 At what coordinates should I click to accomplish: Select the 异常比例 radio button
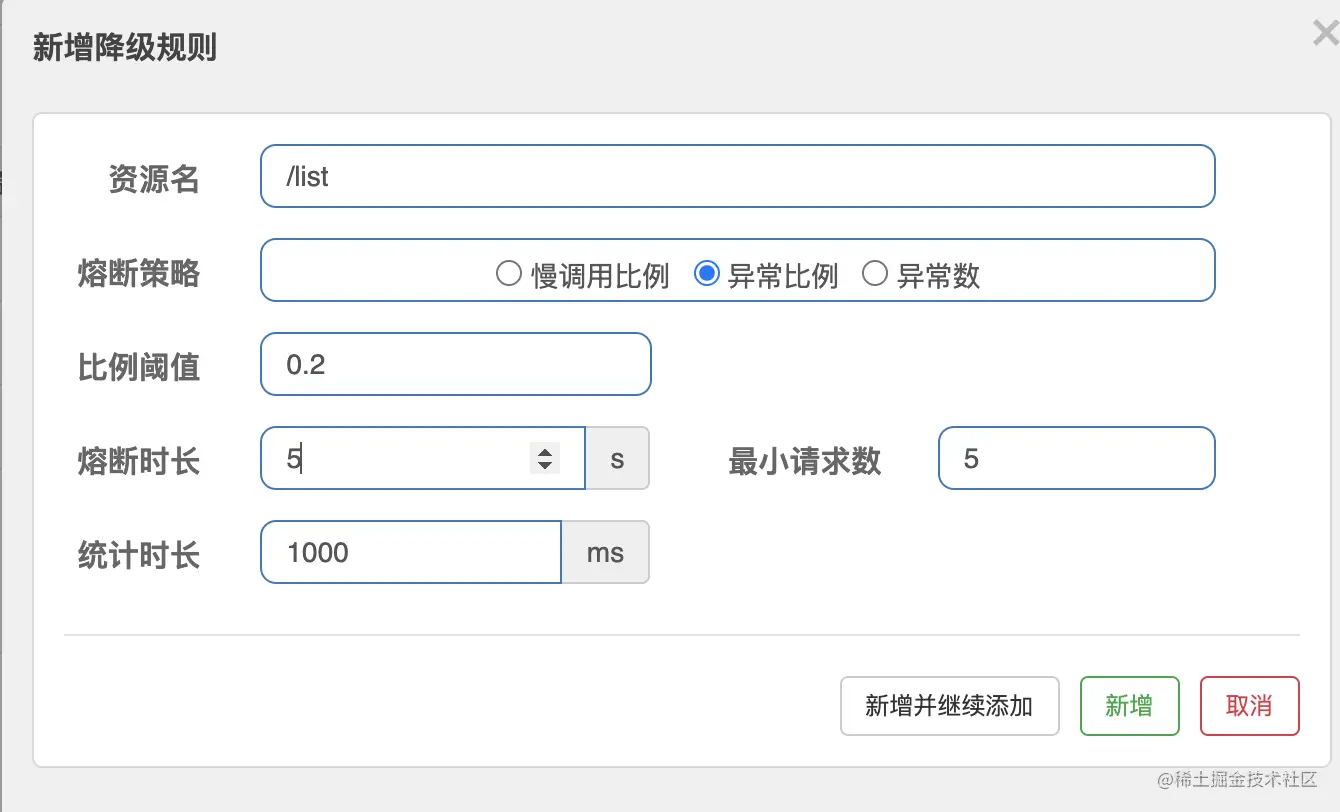[706, 273]
